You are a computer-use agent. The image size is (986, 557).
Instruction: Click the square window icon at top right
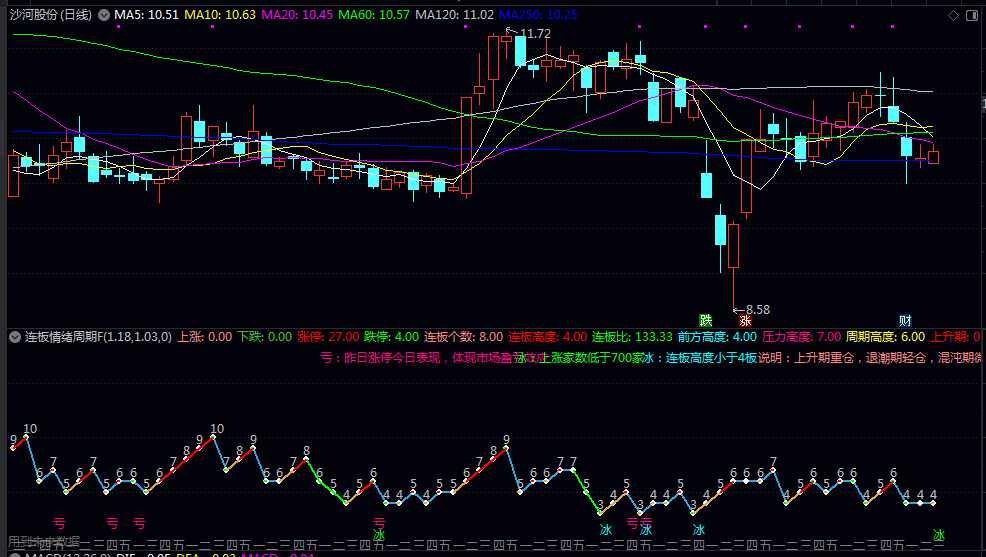[971, 15]
